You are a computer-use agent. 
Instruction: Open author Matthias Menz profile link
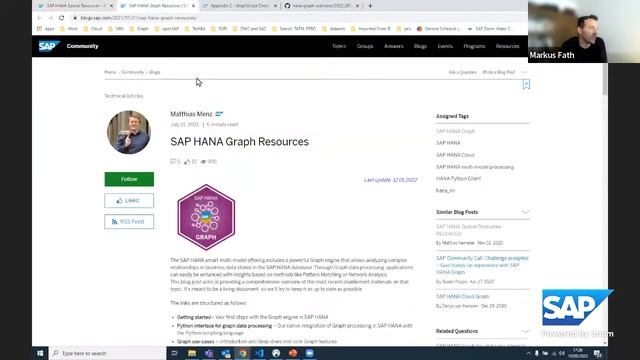click(x=191, y=114)
